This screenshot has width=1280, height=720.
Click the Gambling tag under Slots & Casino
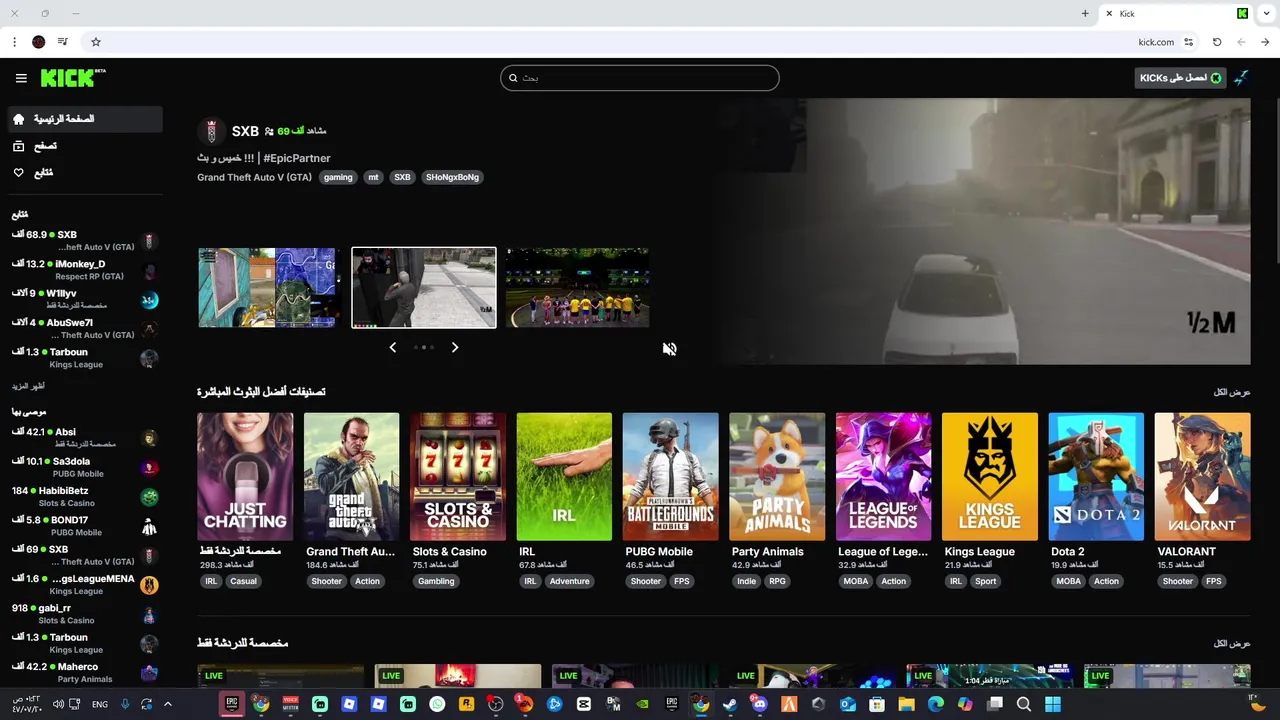436,581
